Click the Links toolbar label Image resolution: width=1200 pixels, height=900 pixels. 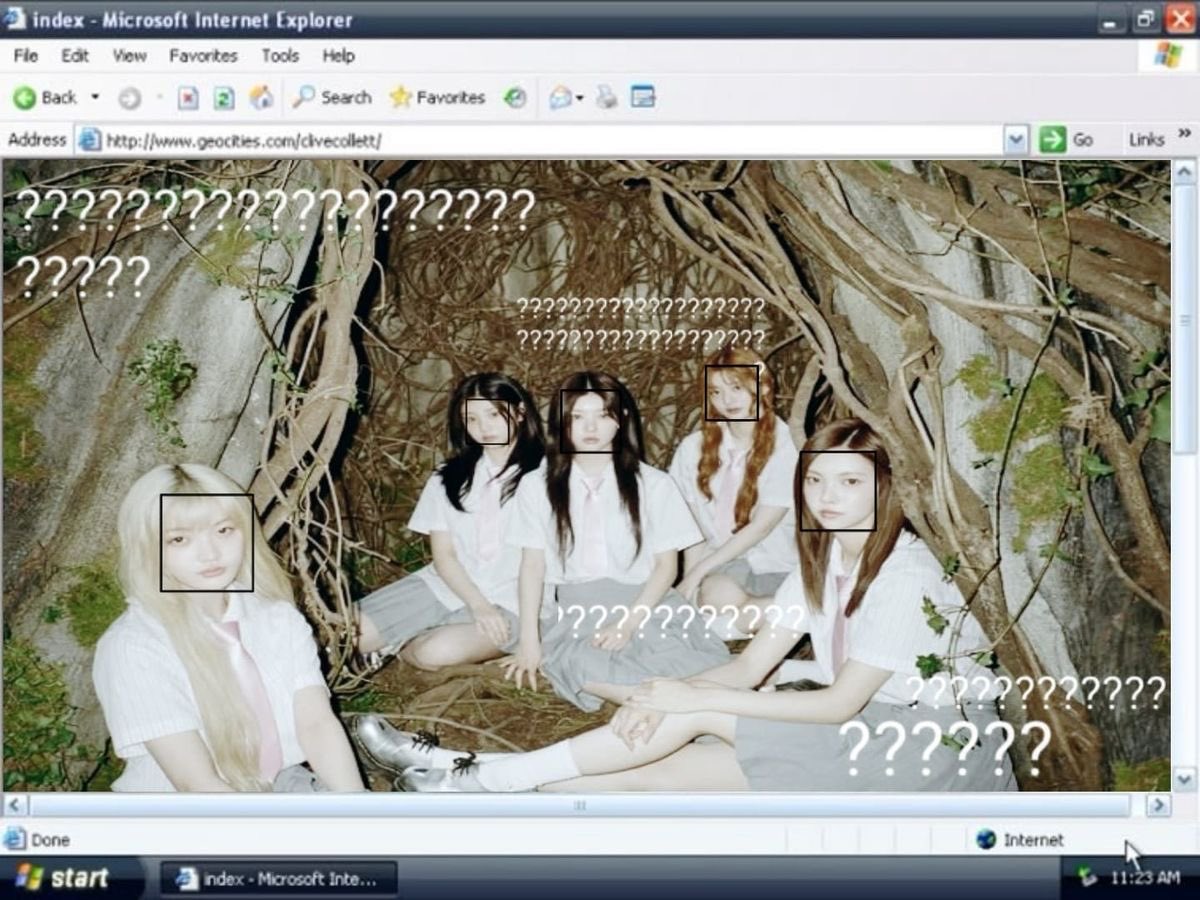[1146, 140]
